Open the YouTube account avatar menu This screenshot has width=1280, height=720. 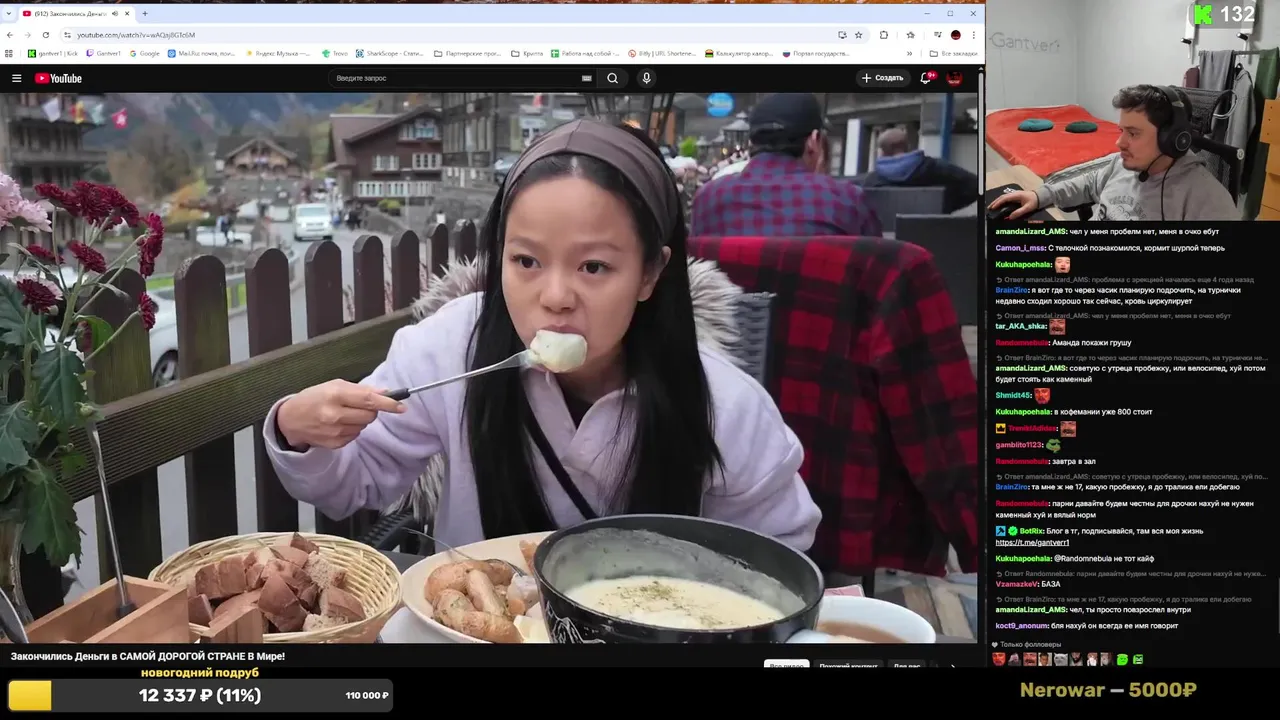coord(955,78)
